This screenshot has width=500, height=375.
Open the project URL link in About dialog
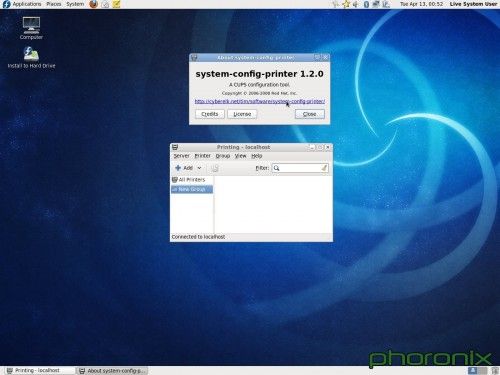click(x=260, y=101)
